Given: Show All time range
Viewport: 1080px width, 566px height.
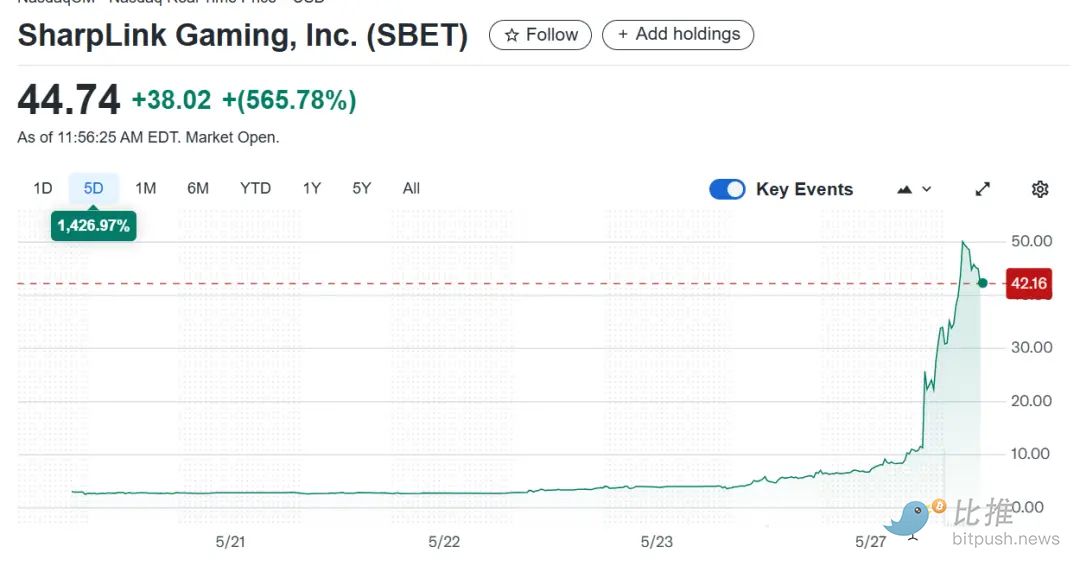Looking at the screenshot, I should coord(411,188).
